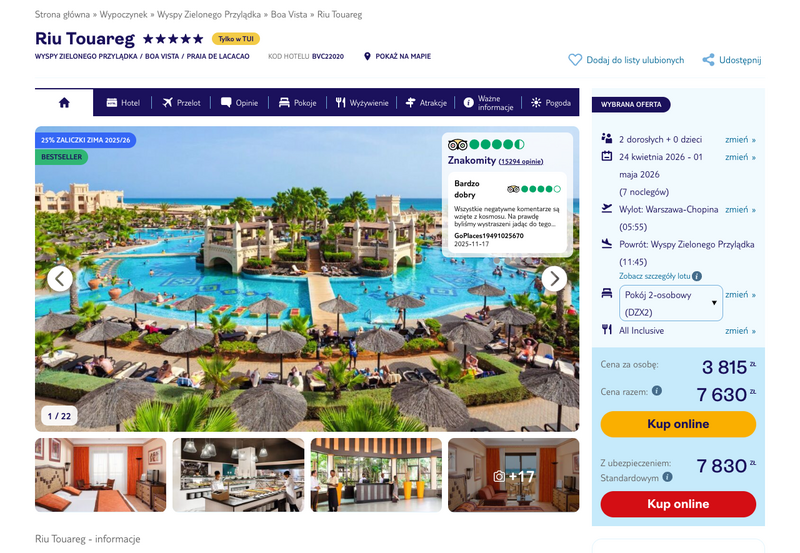This screenshot has height=553, width=800.
Task: Open the Pogoda tab
Action: pos(551,103)
